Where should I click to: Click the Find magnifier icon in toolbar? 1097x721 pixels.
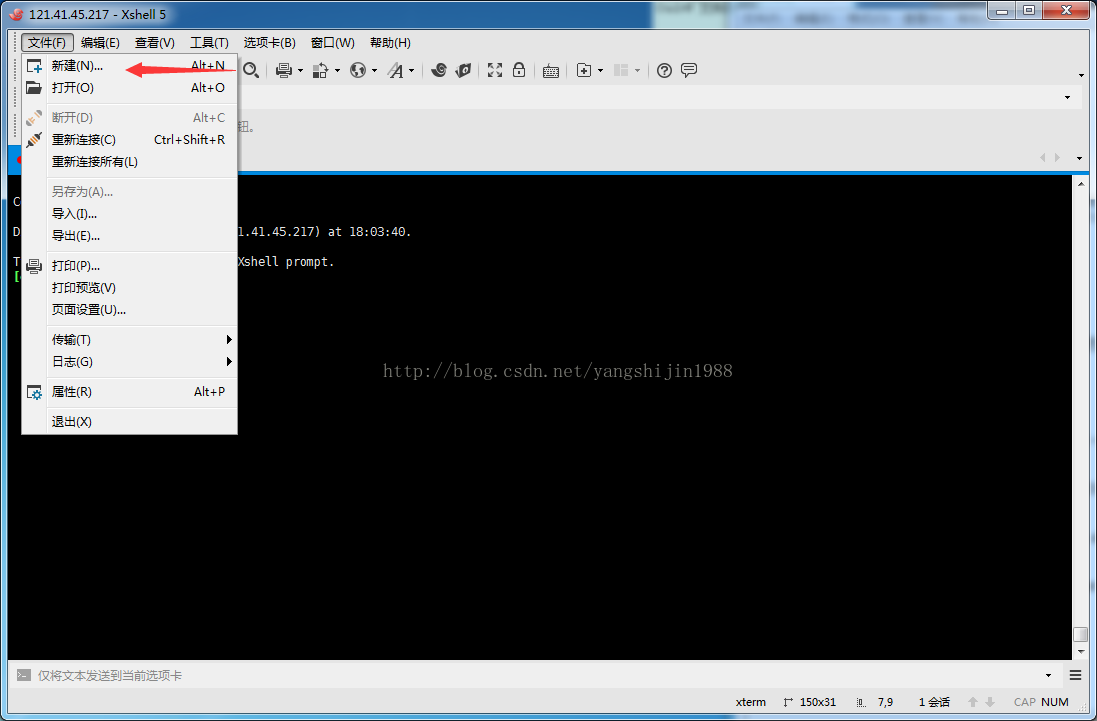click(x=251, y=70)
